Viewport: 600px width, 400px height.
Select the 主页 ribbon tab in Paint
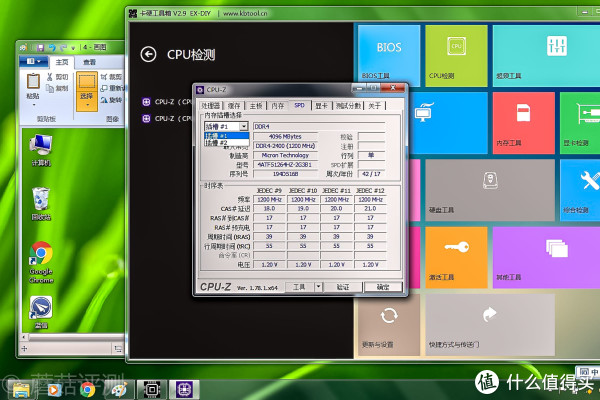click(x=62, y=62)
